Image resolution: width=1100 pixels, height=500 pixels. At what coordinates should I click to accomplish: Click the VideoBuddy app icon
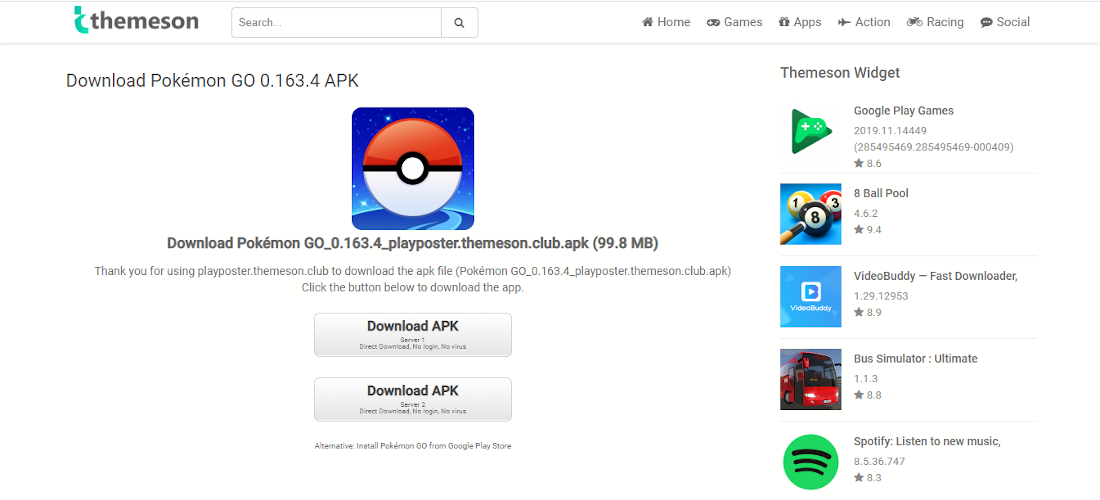810,296
